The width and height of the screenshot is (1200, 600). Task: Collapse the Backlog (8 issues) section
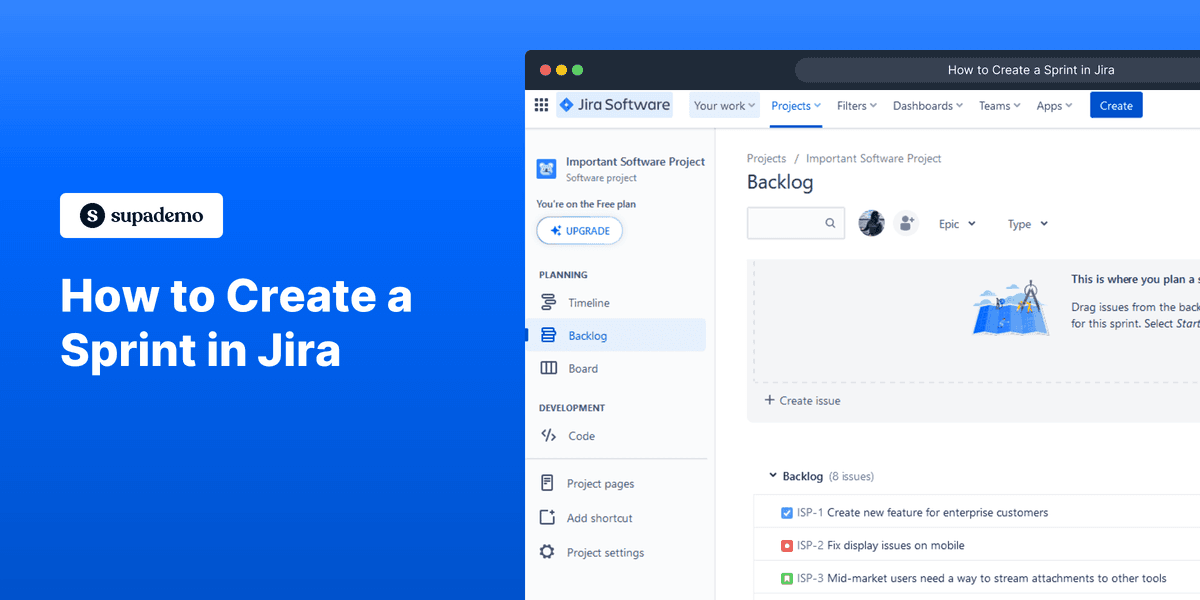pyautogui.click(x=772, y=476)
